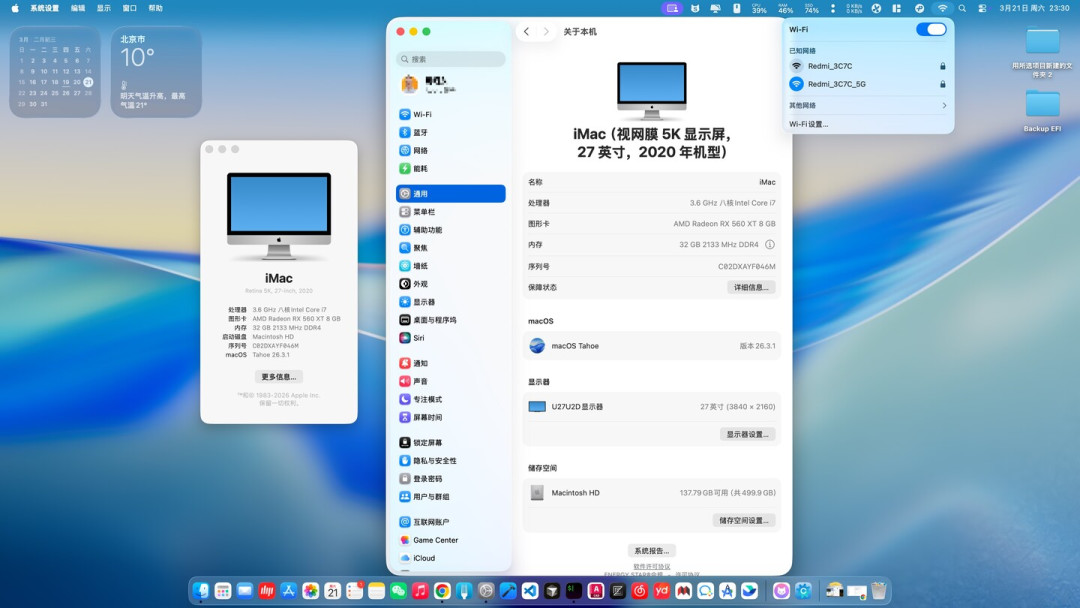Open the 窗口 menu
1080x608 pixels.
(x=129, y=8)
